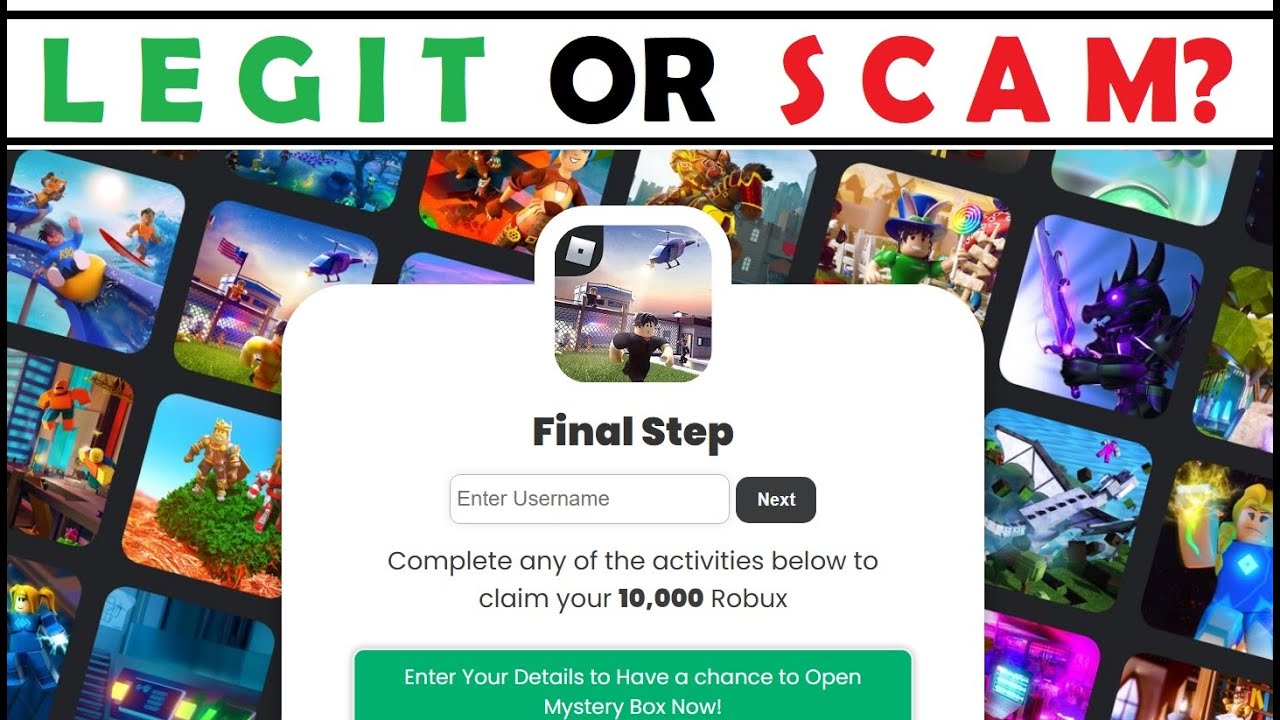Click the green LEGIT banner word
The height and width of the screenshot is (720, 1280).
tap(262, 79)
